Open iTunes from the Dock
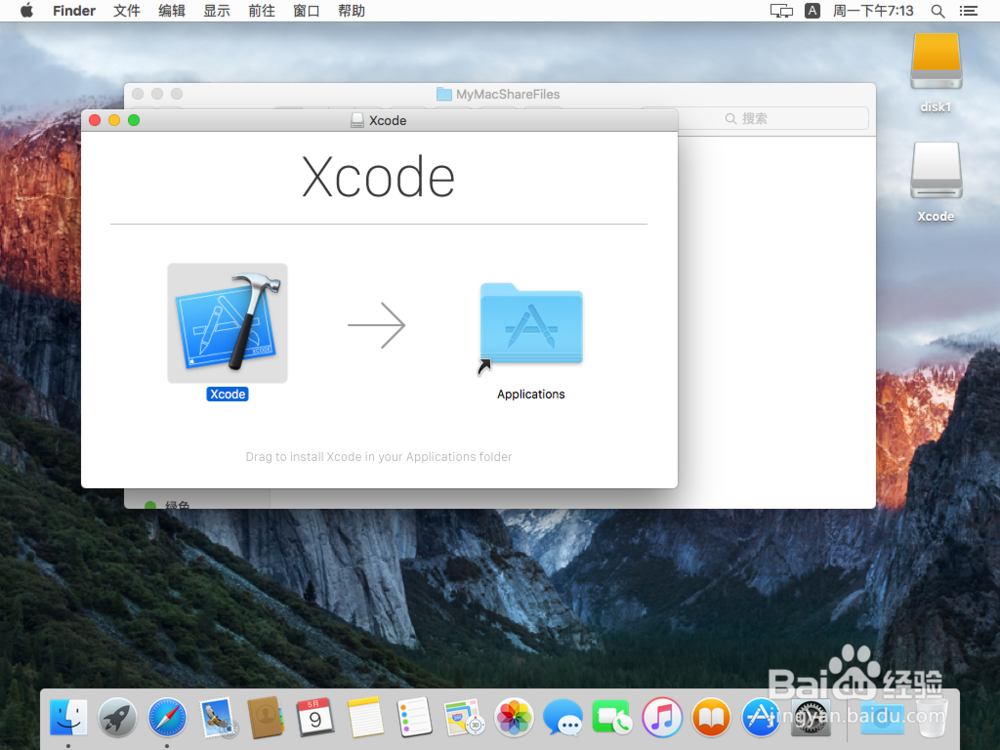 pos(661,717)
